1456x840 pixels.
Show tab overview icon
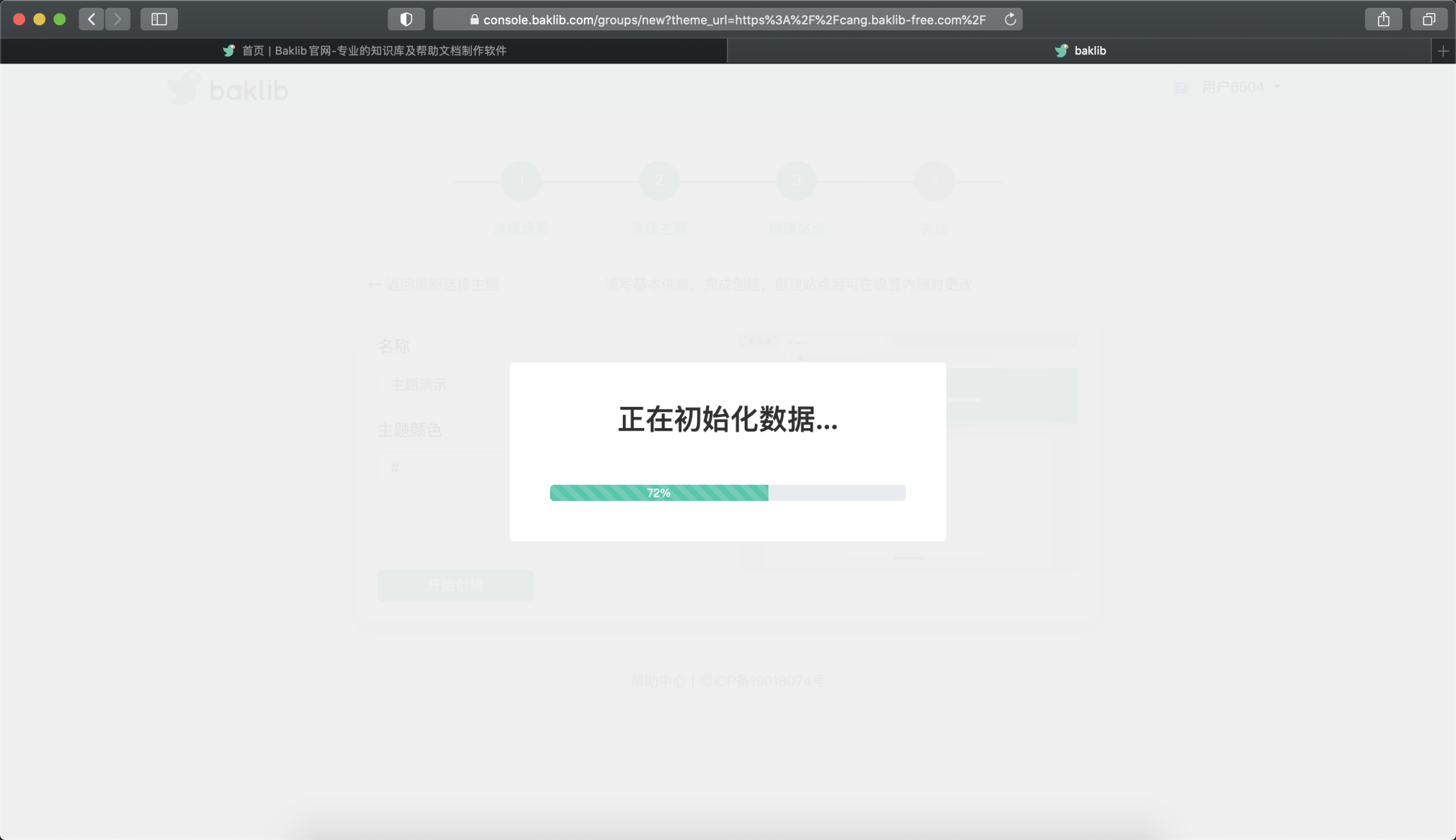[1428, 19]
